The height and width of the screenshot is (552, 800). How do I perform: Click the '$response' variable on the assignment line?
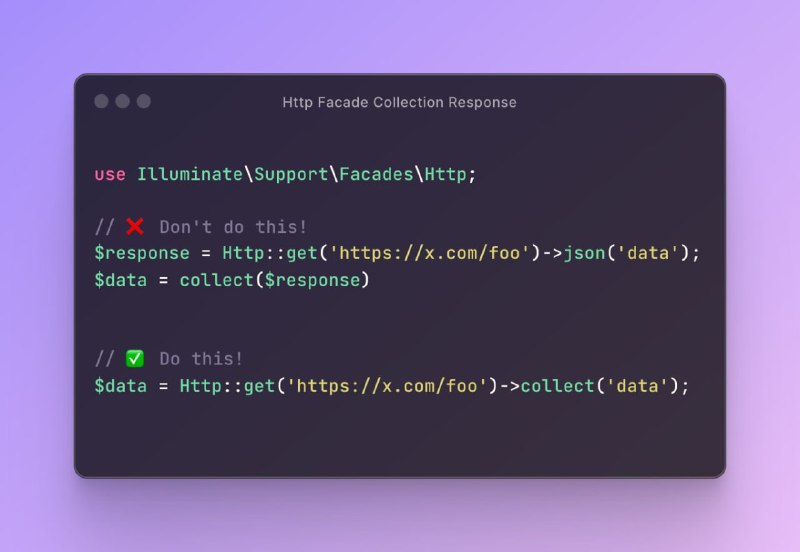click(142, 254)
